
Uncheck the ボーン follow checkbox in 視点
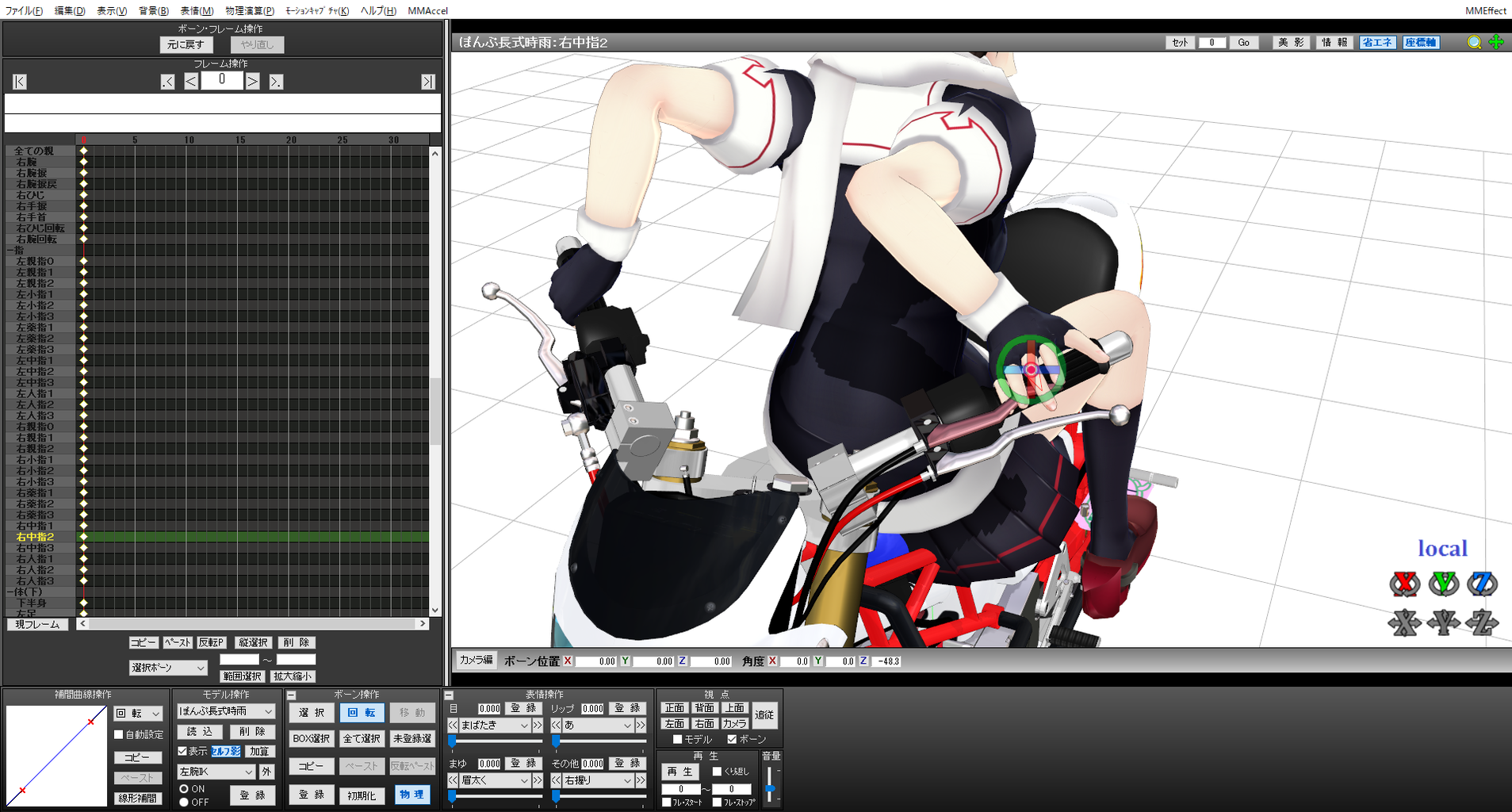[x=732, y=739]
